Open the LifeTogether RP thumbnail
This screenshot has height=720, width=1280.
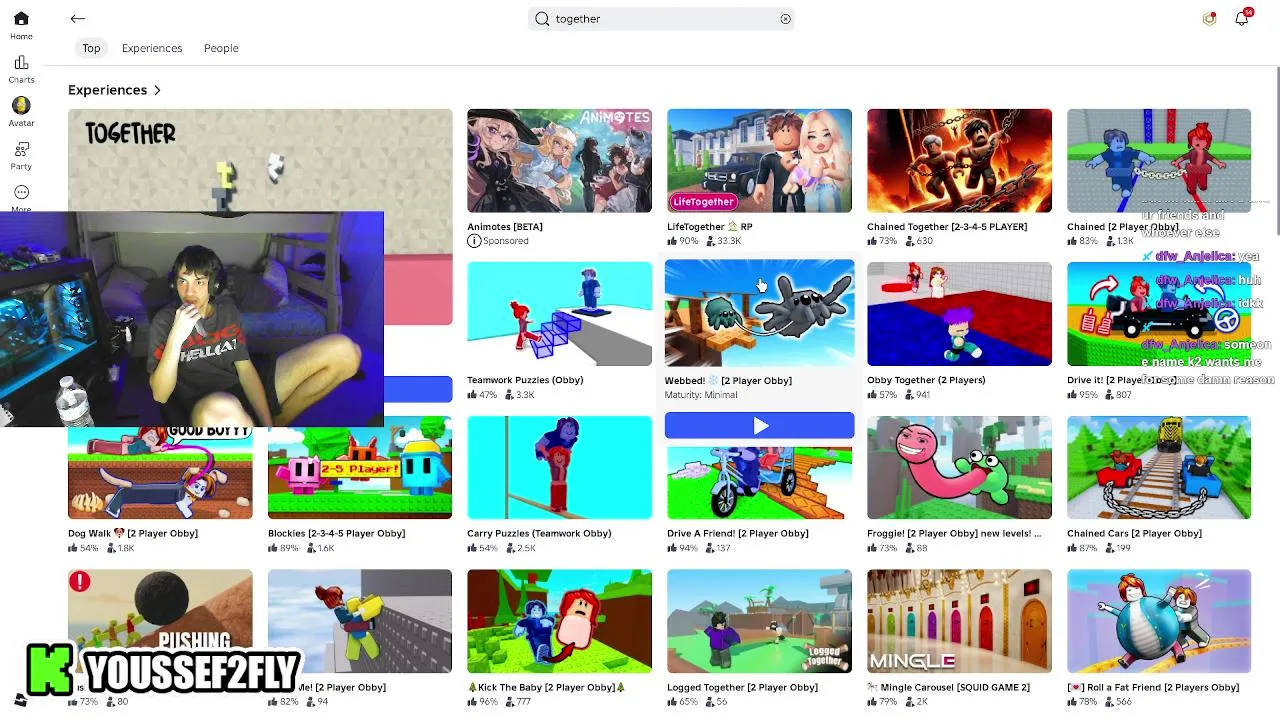pos(759,161)
